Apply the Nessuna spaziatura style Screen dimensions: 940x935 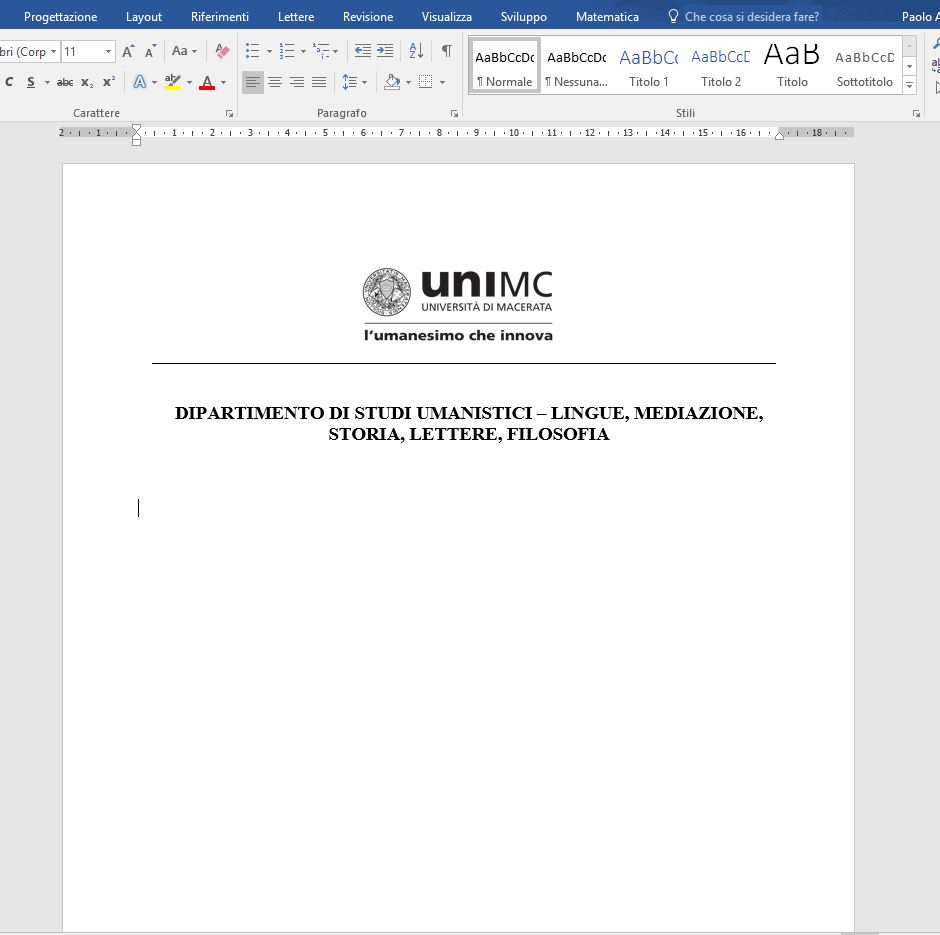coord(577,65)
